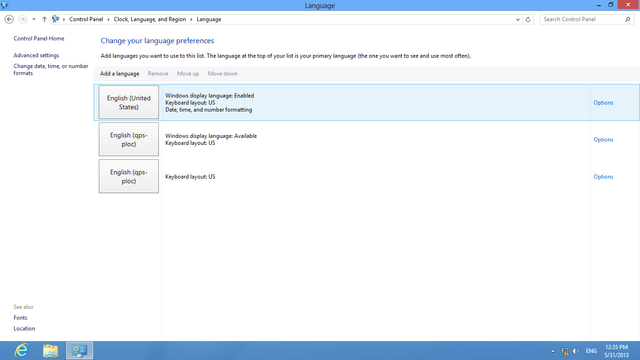Go back with the Back arrow button
The width and height of the screenshot is (640, 360).
[x=9, y=19]
